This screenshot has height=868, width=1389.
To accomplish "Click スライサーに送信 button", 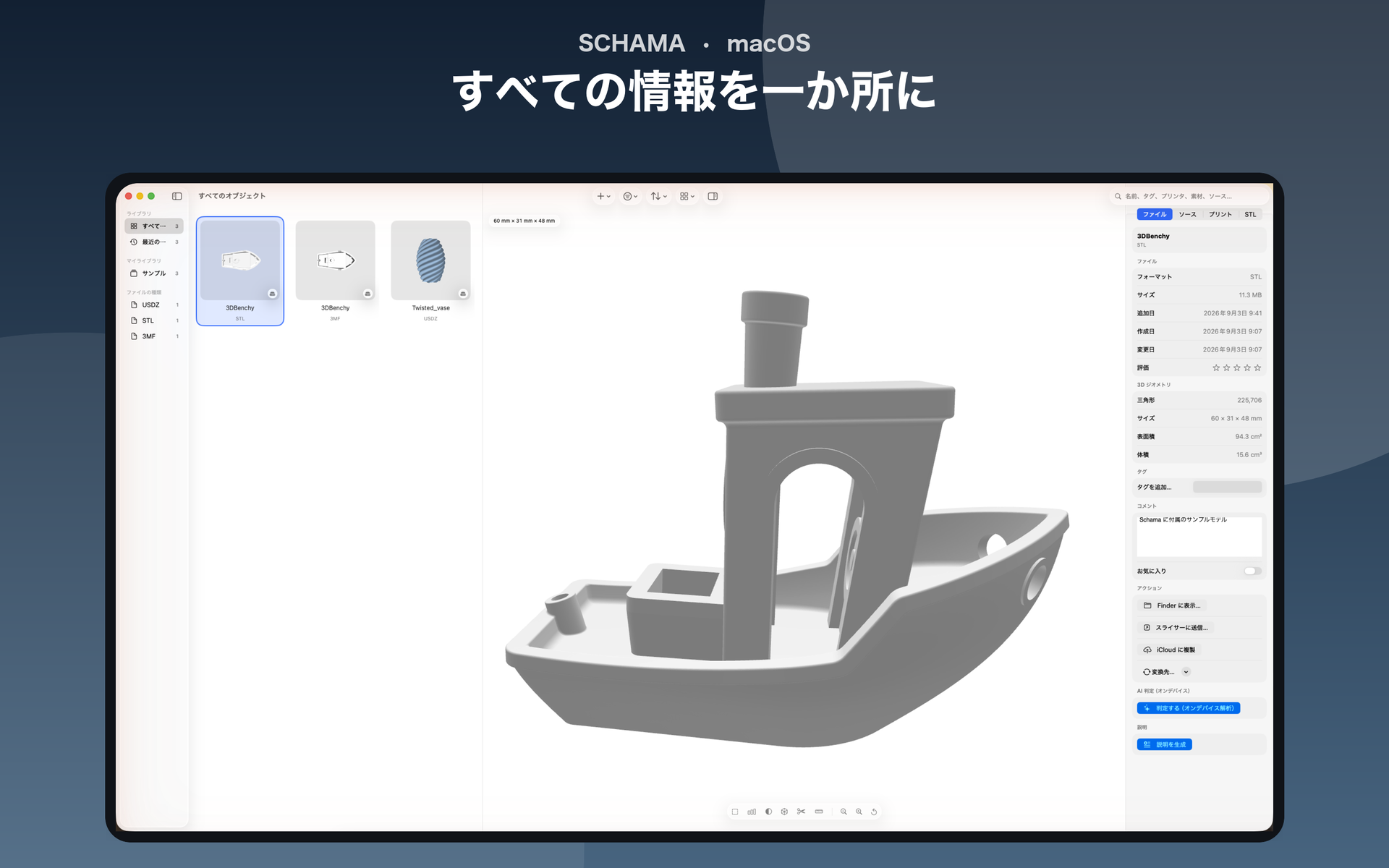I will (x=1176, y=628).
